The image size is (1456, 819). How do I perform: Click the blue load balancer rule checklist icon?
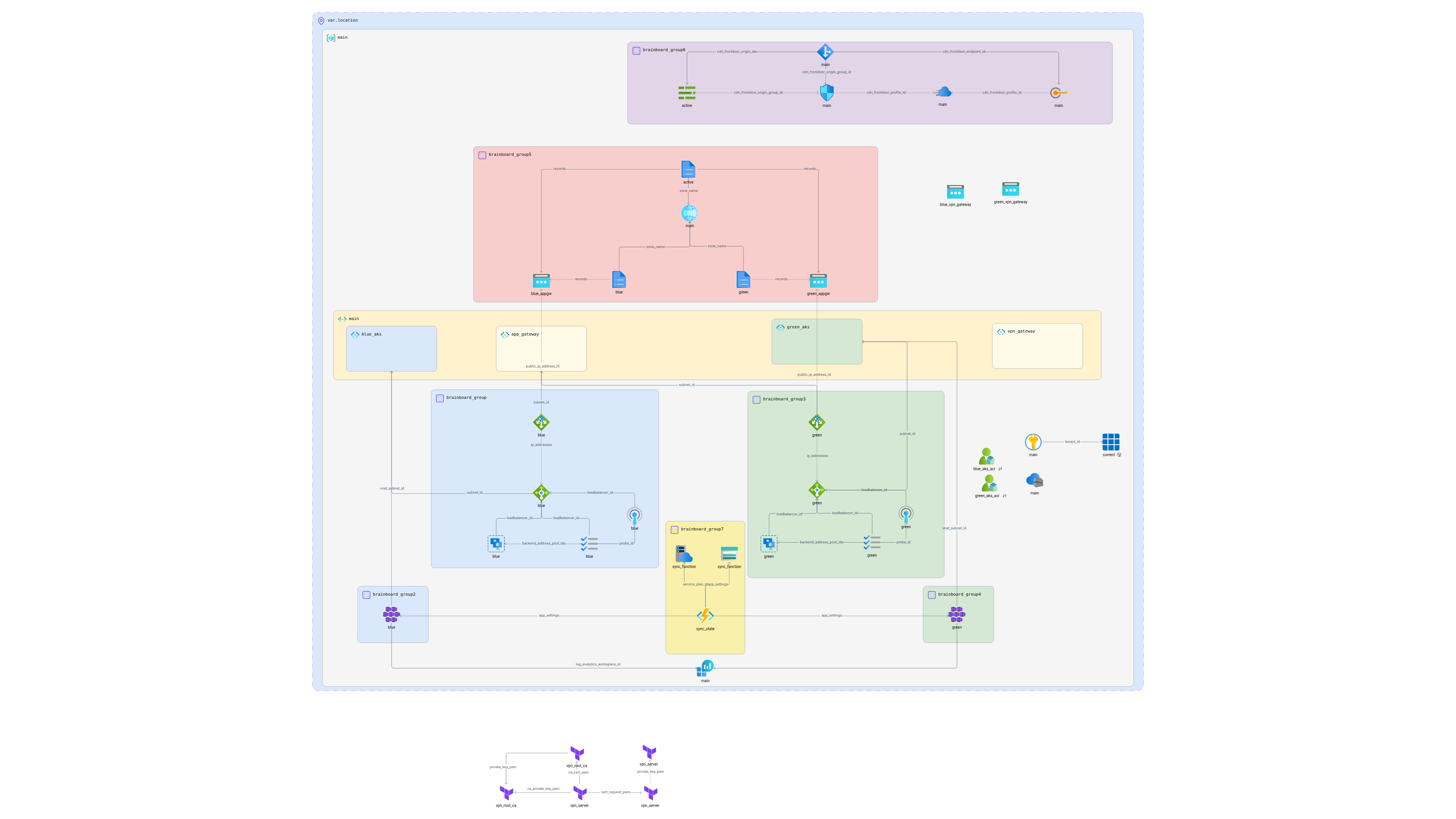(x=589, y=544)
